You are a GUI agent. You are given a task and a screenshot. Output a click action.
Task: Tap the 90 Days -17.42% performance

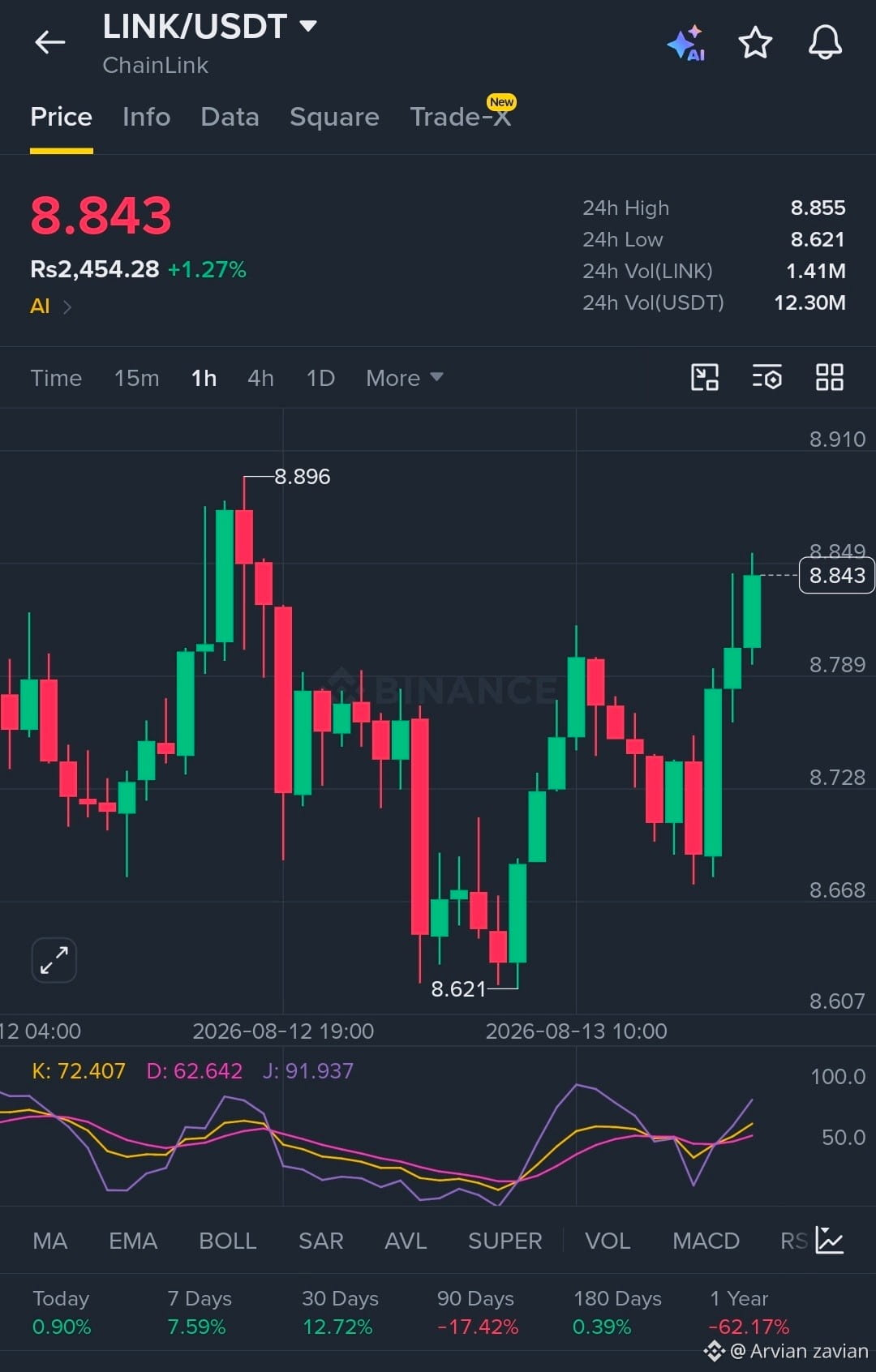click(476, 1313)
